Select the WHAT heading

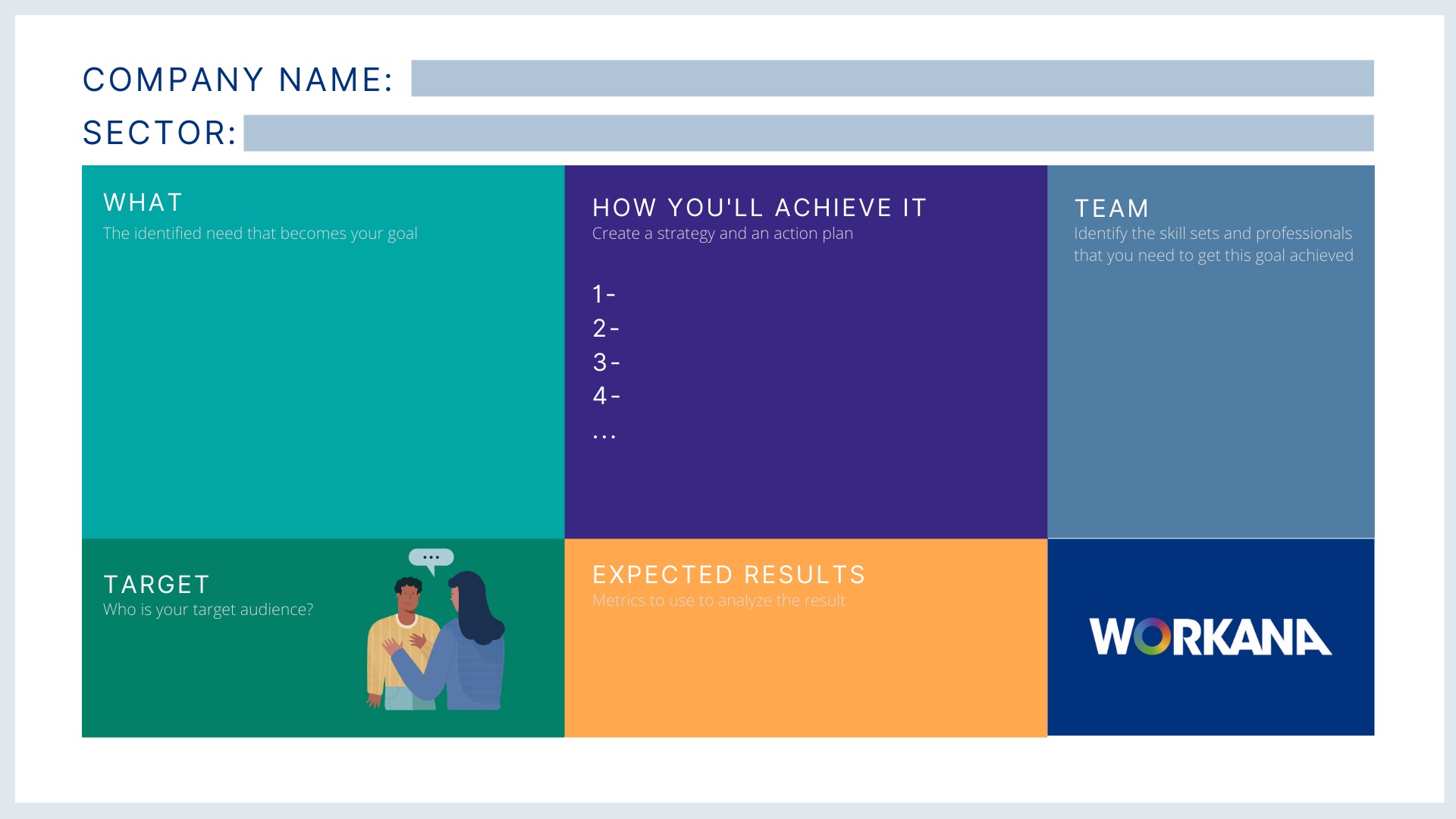143,202
